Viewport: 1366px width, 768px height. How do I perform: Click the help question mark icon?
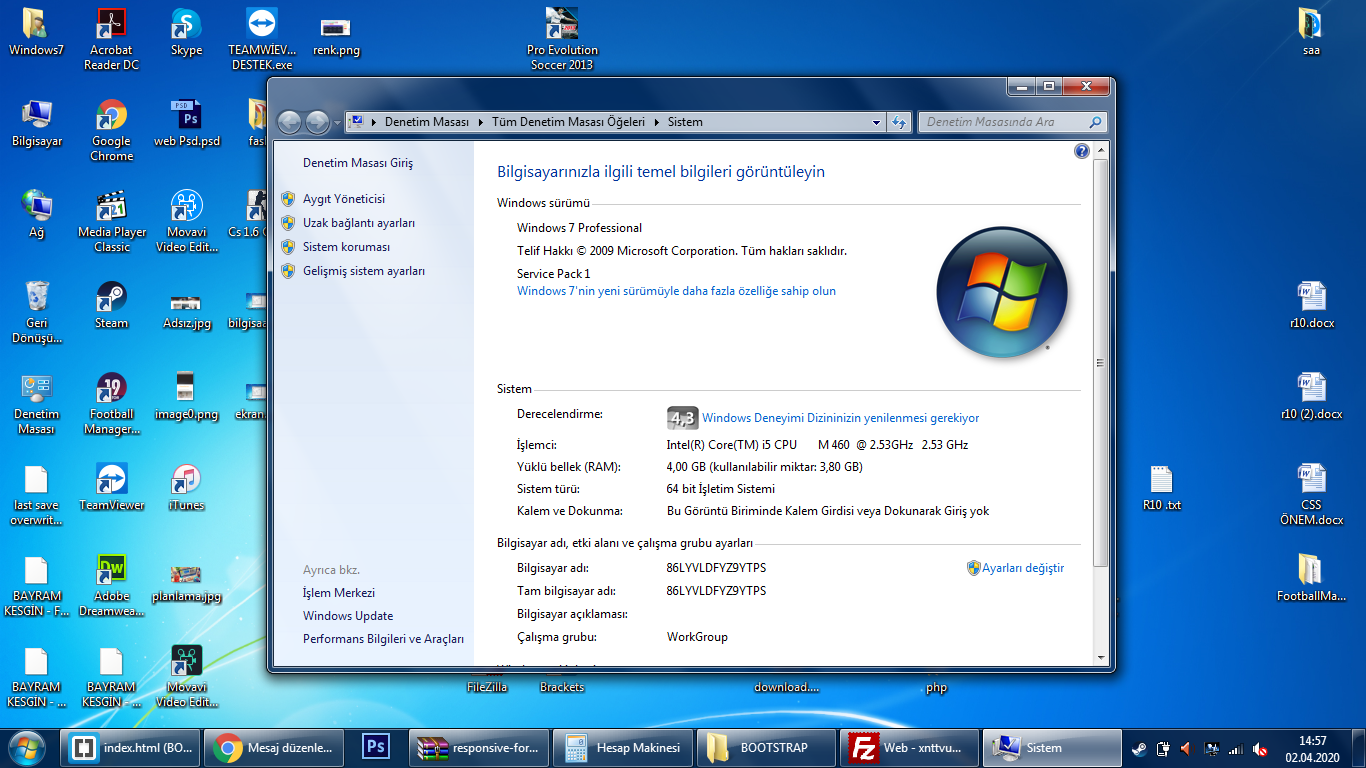pyautogui.click(x=1081, y=151)
